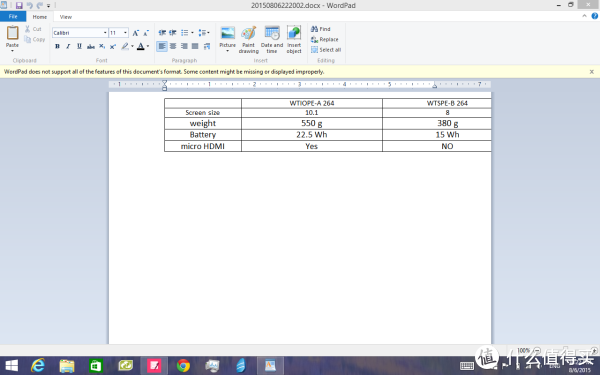Open the File menu
The image size is (600, 375).
click(13, 16)
